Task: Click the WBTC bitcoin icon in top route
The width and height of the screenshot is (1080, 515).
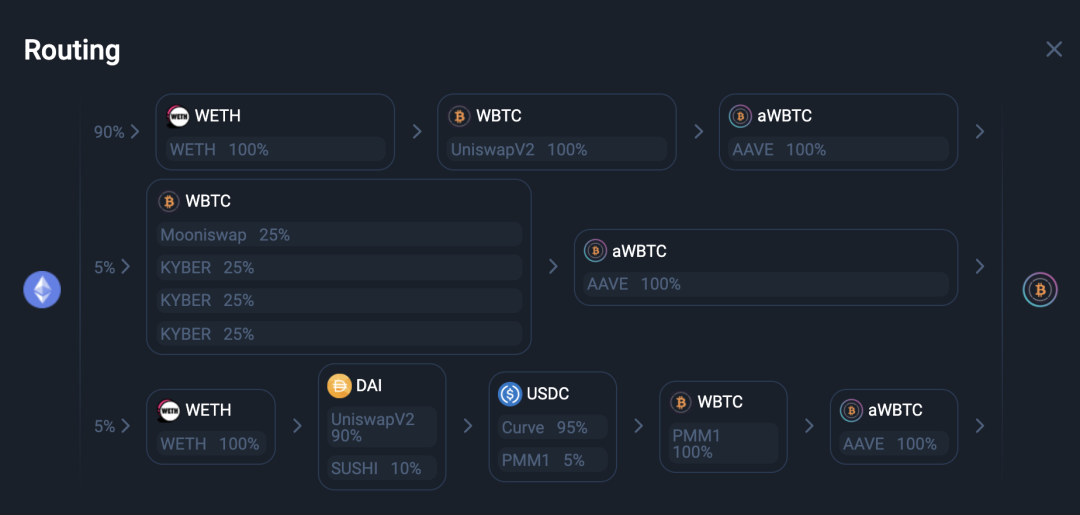Action: [459, 116]
